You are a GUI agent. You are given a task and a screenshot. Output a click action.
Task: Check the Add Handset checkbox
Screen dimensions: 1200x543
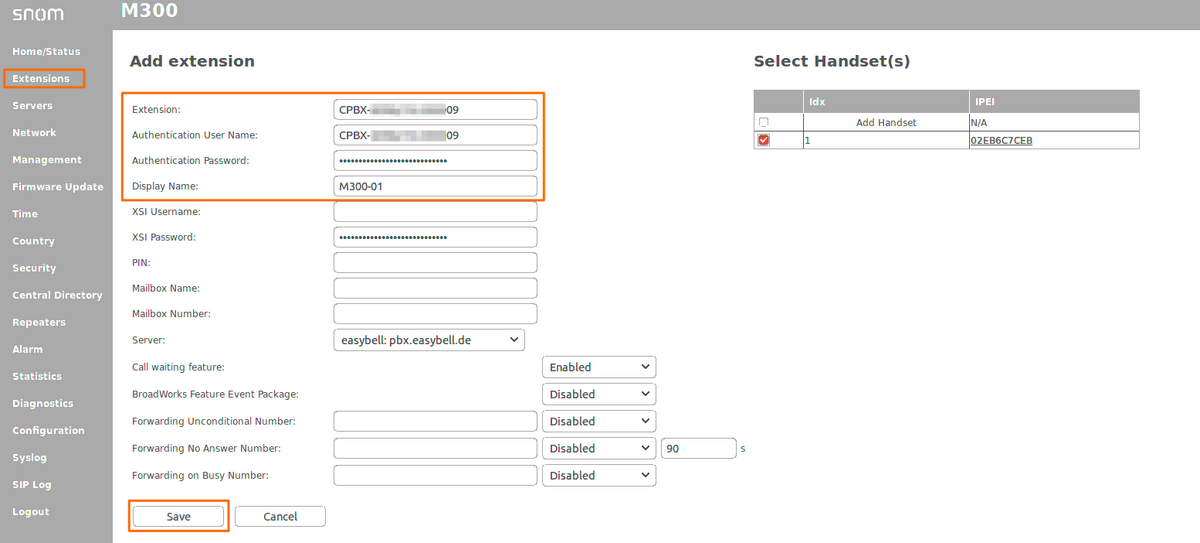[764, 122]
